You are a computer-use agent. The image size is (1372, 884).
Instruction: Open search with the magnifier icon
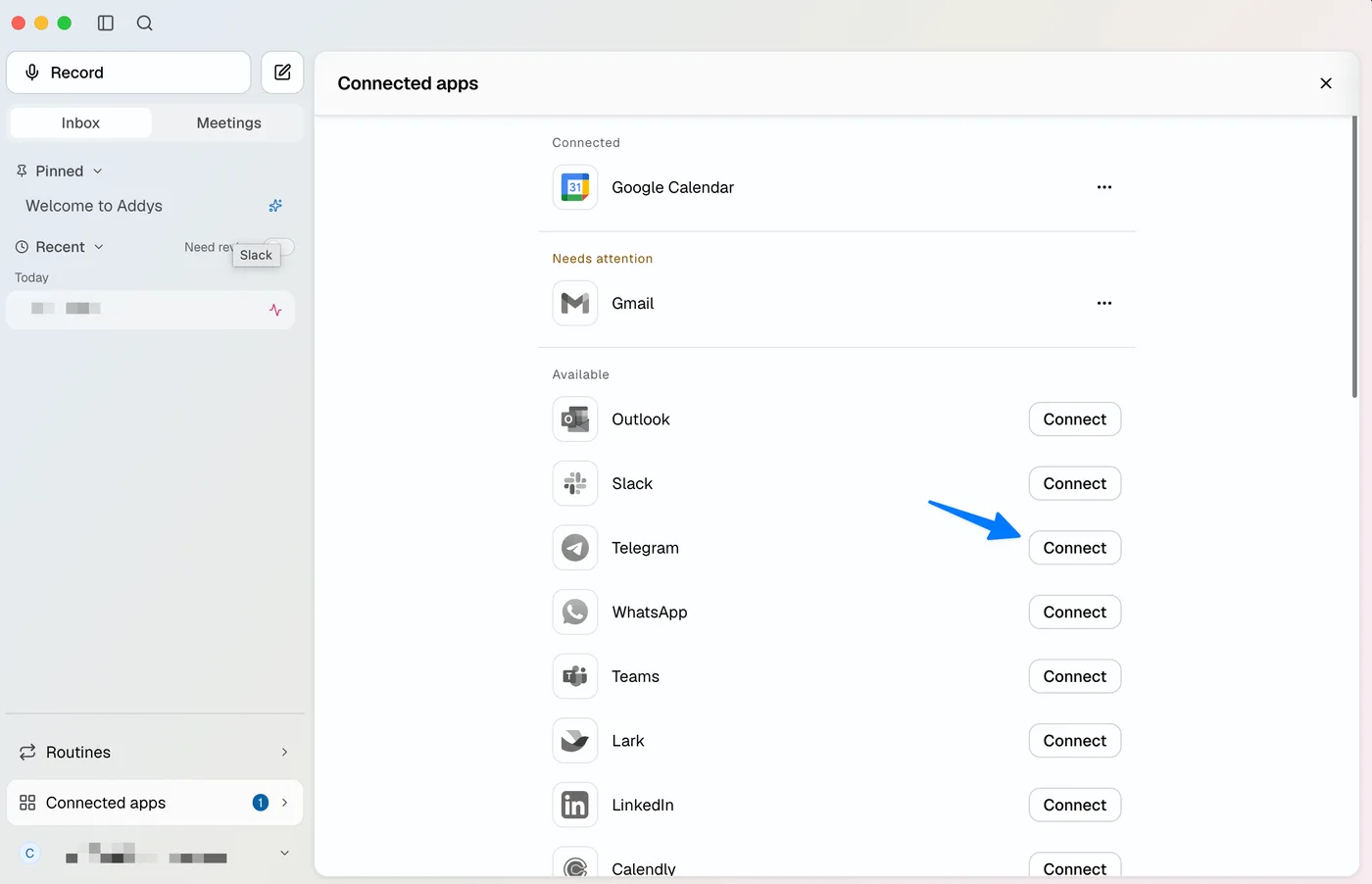(144, 23)
